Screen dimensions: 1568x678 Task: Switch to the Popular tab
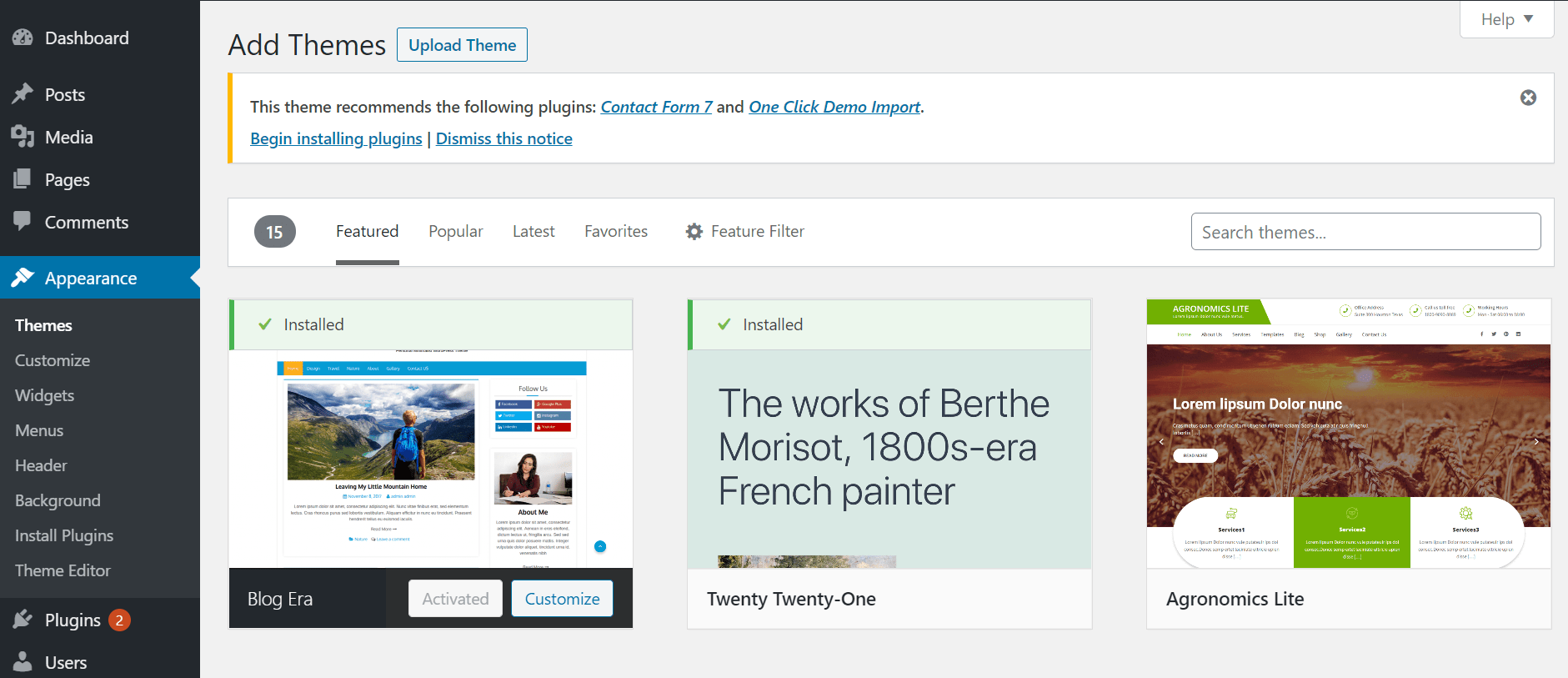coord(456,232)
